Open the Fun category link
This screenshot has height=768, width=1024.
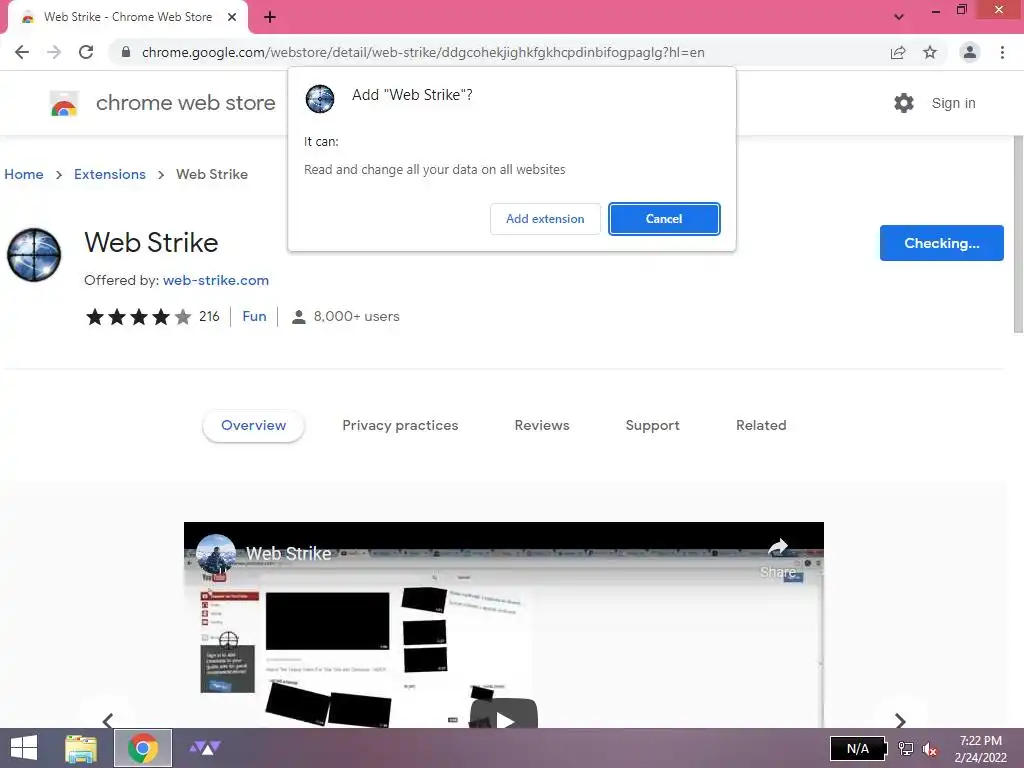(254, 317)
